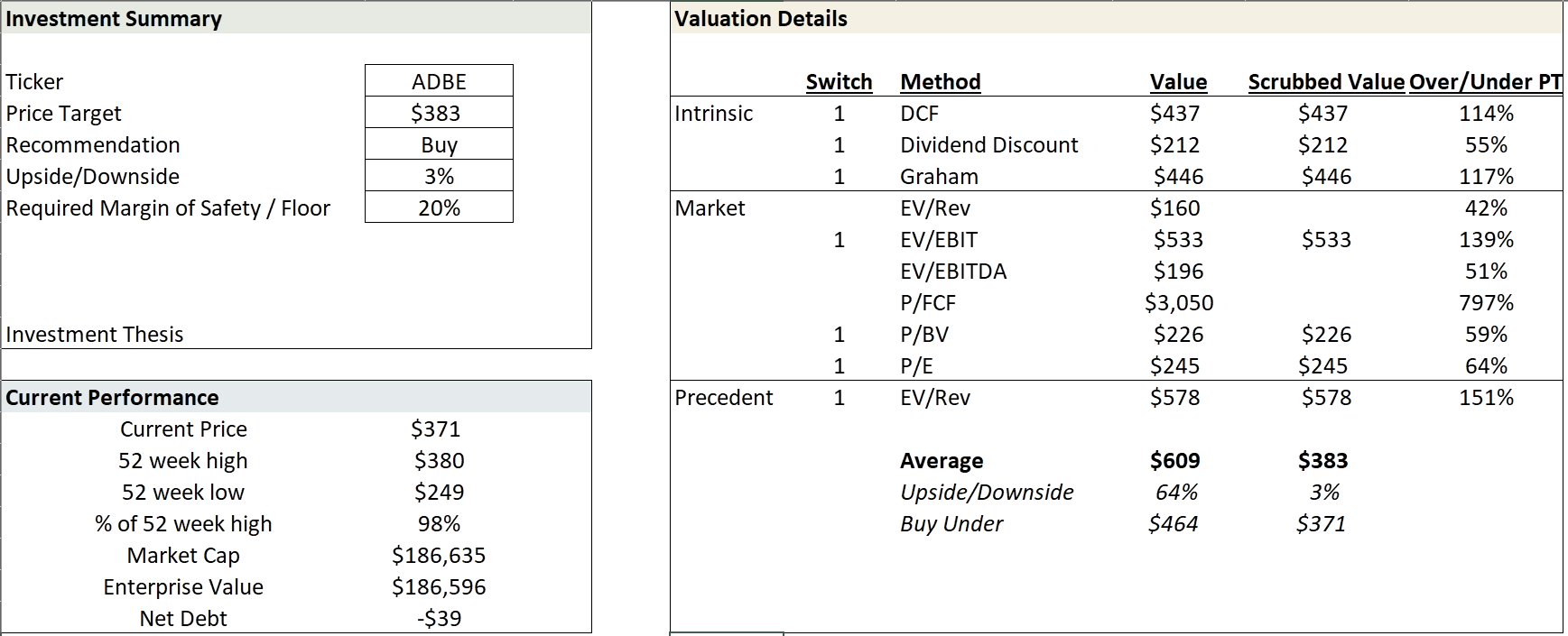Select the Ticker cell containing ADBE
Image resolution: width=1568 pixels, height=636 pixels.
pyautogui.click(x=439, y=81)
